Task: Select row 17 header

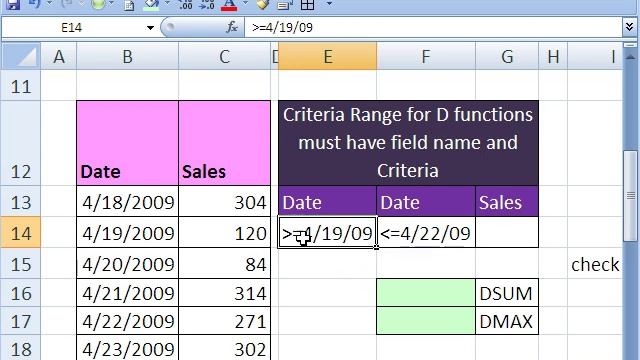Action: point(20,321)
